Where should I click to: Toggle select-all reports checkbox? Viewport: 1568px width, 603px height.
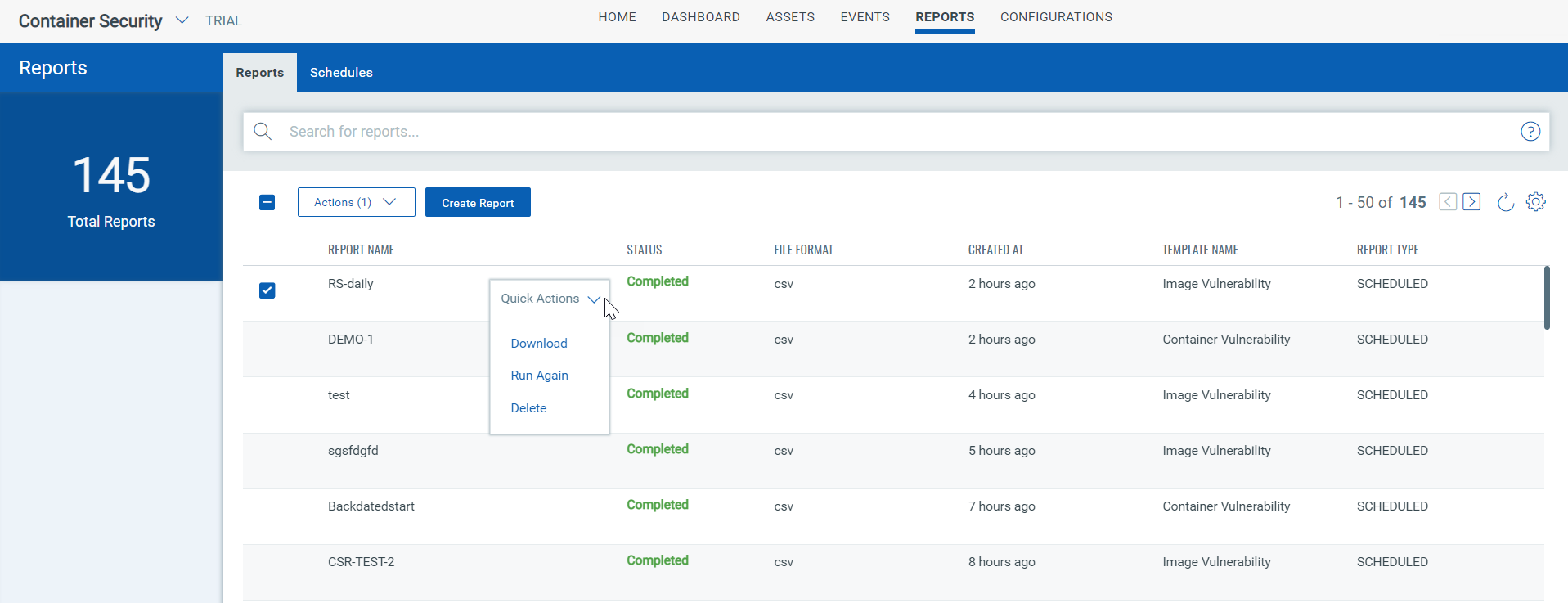267,202
